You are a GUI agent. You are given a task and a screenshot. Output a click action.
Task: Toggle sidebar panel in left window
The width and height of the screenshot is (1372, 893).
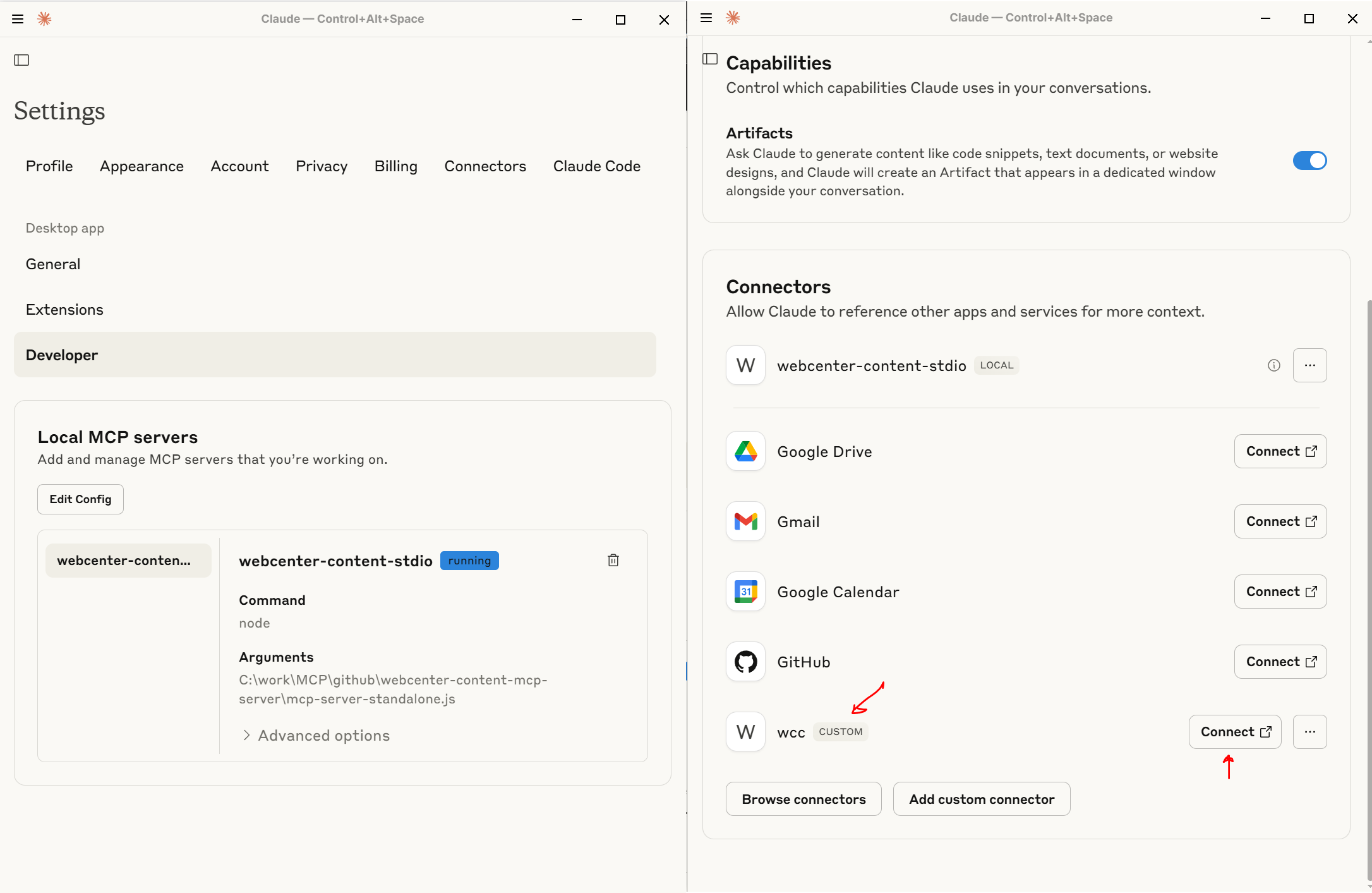pos(21,60)
